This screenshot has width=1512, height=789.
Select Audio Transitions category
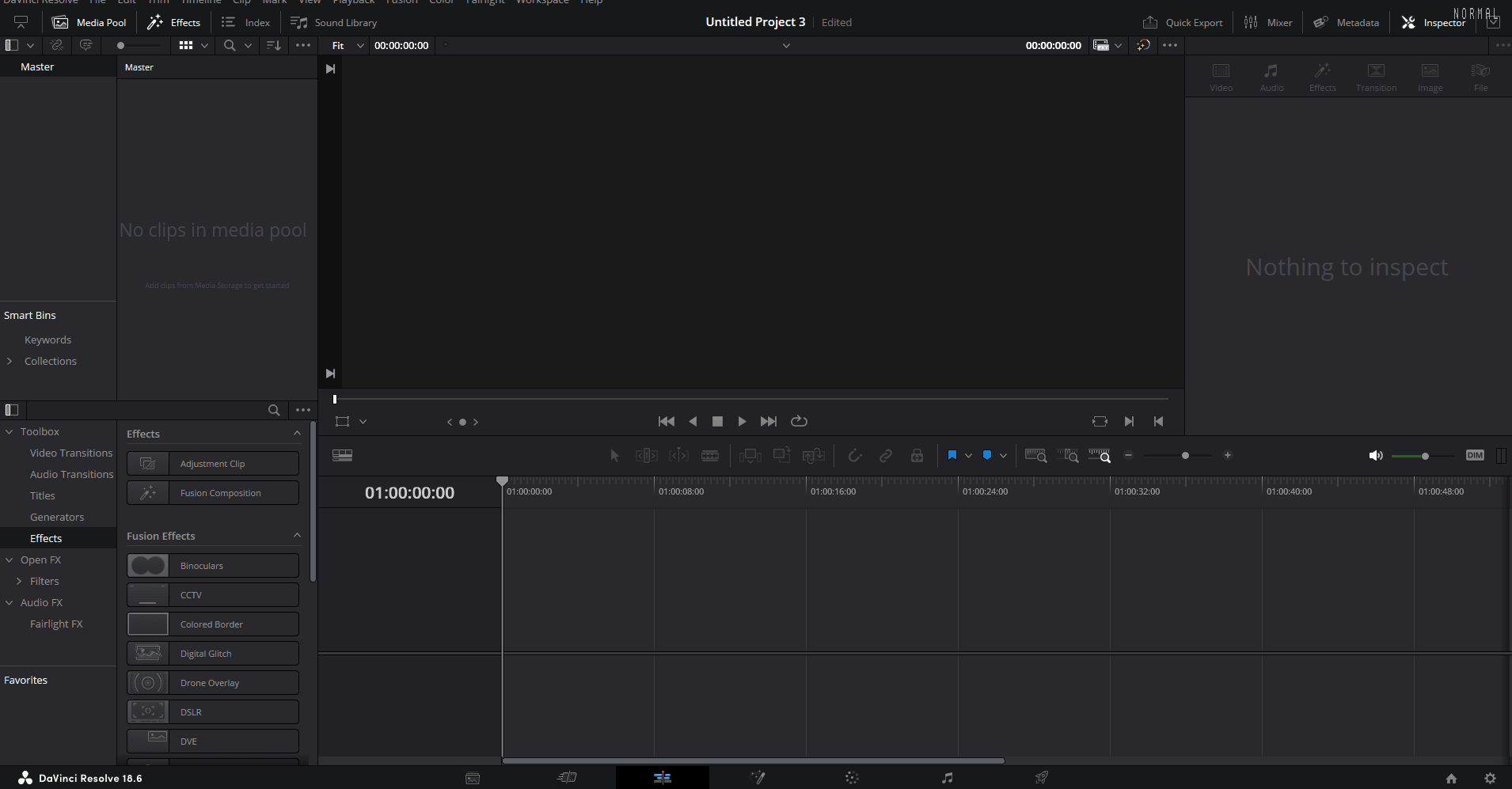click(72, 474)
